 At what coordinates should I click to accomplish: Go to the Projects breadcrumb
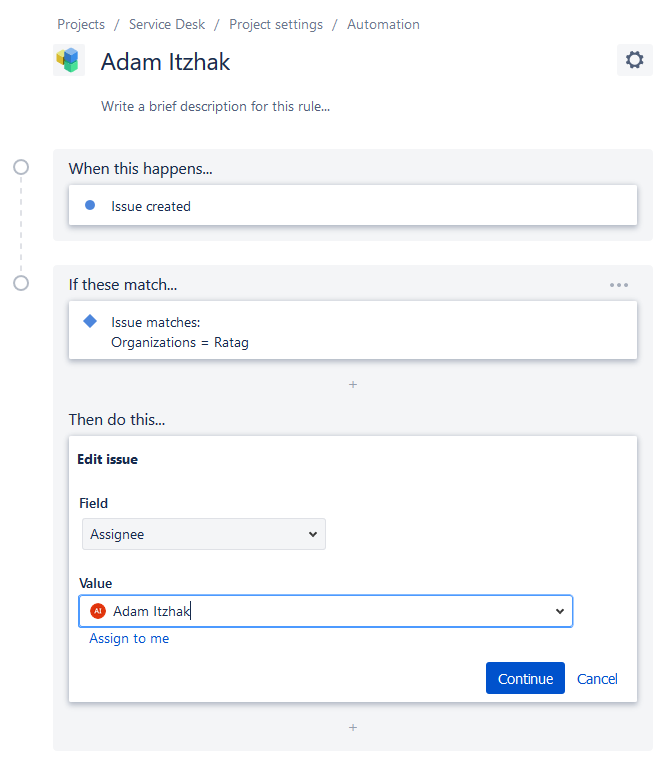point(81,24)
